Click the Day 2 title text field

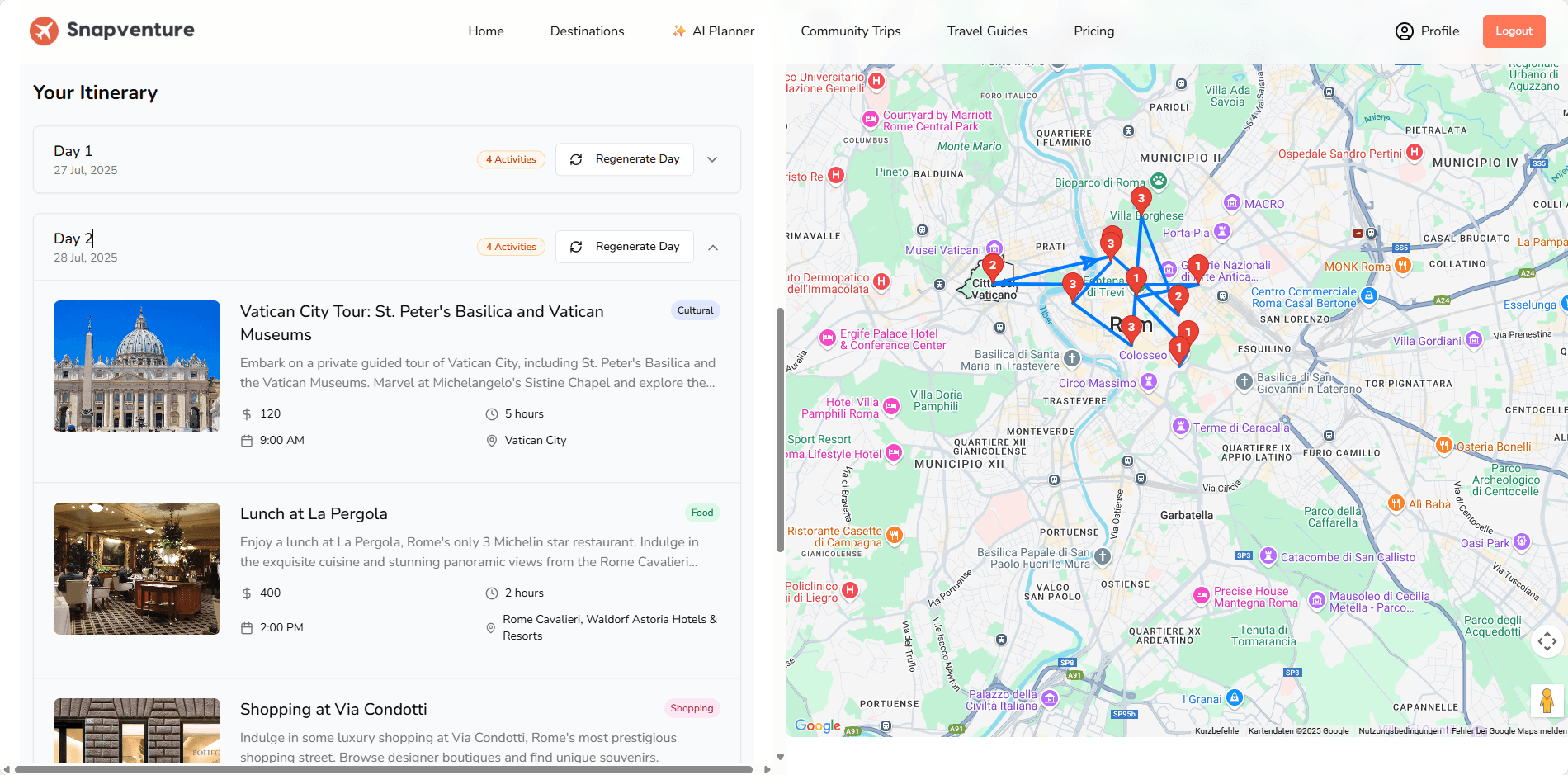pyautogui.click(x=73, y=239)
